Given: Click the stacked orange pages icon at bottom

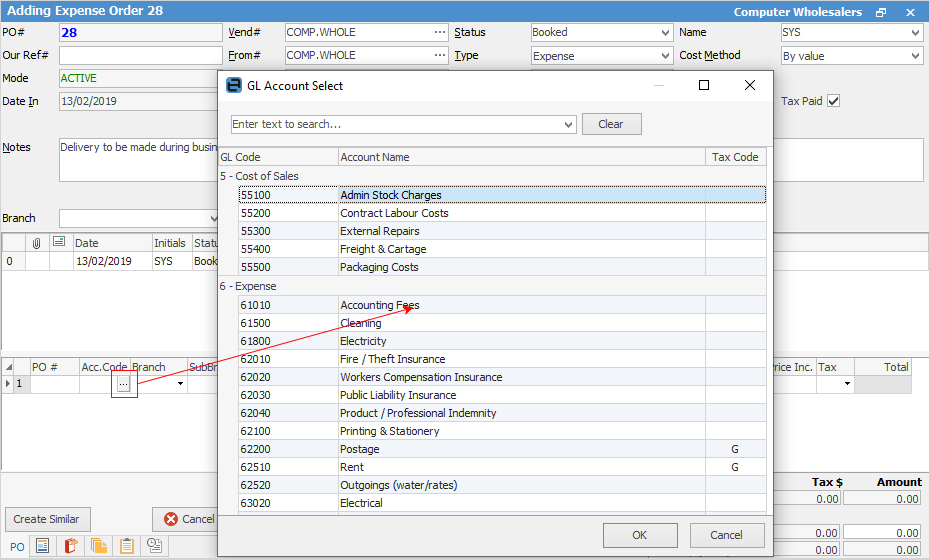Looking at the screenshot, I should tap(99, 546).
